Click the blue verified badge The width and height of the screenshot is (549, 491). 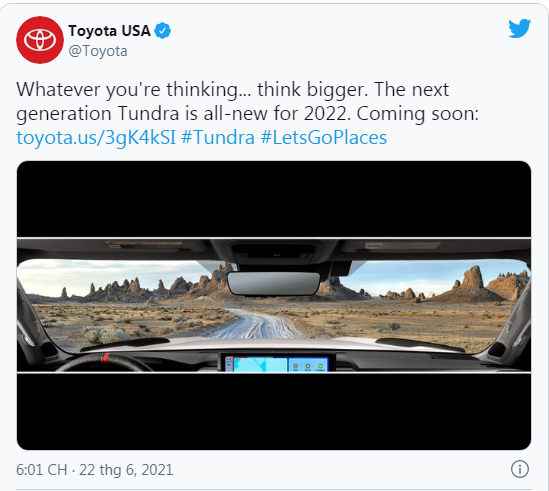163,31
